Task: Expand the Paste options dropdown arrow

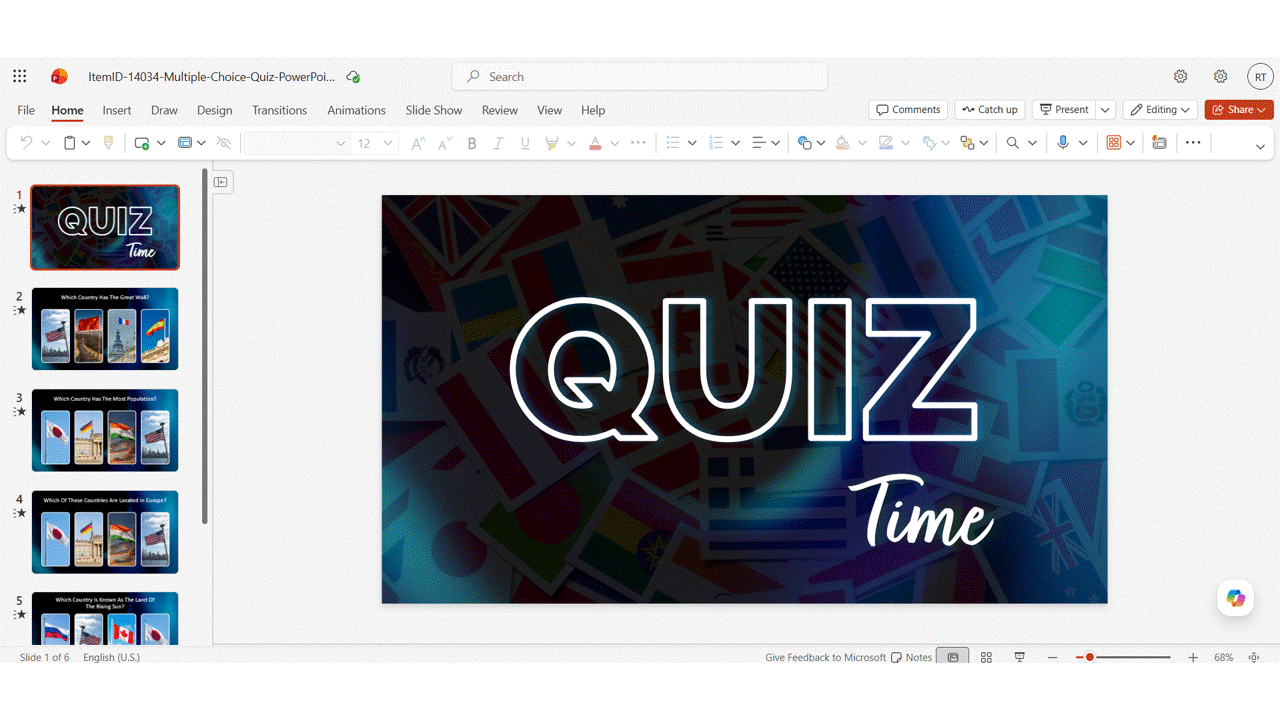Action: tap(86, 143)
